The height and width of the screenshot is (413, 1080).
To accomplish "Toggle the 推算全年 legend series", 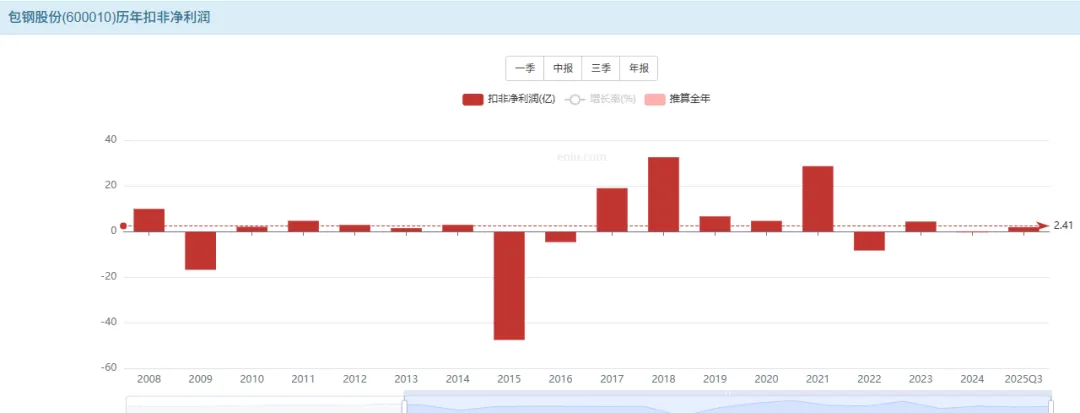I will [x=677, y=99].
